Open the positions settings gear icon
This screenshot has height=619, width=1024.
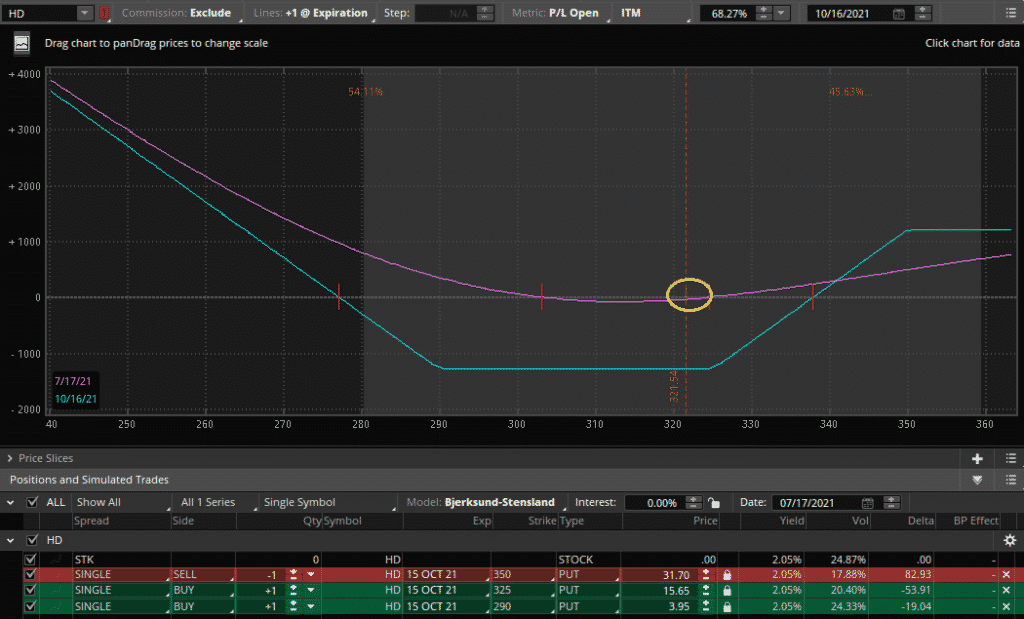(1010, 540)
